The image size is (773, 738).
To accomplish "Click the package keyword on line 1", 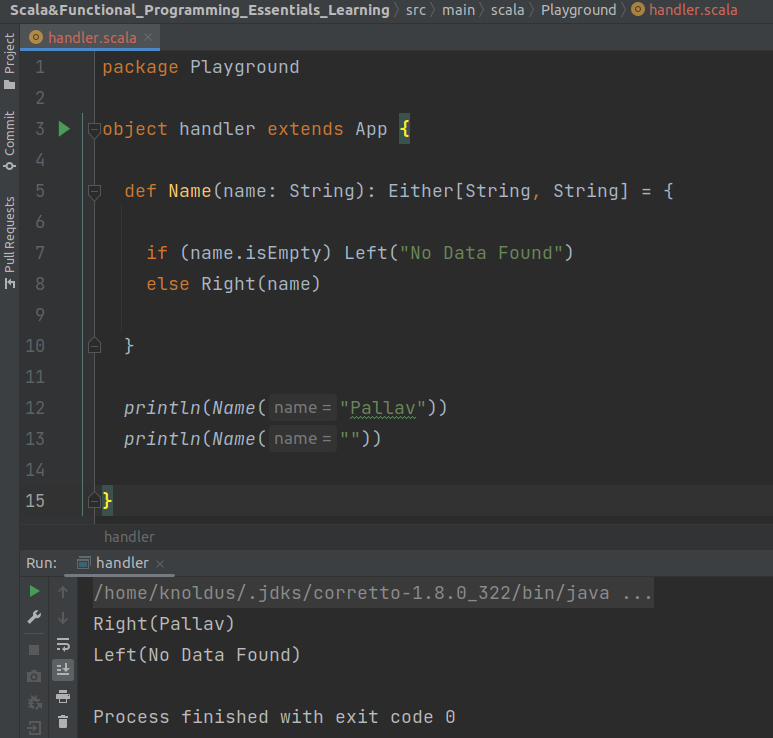I will (140, 68).
